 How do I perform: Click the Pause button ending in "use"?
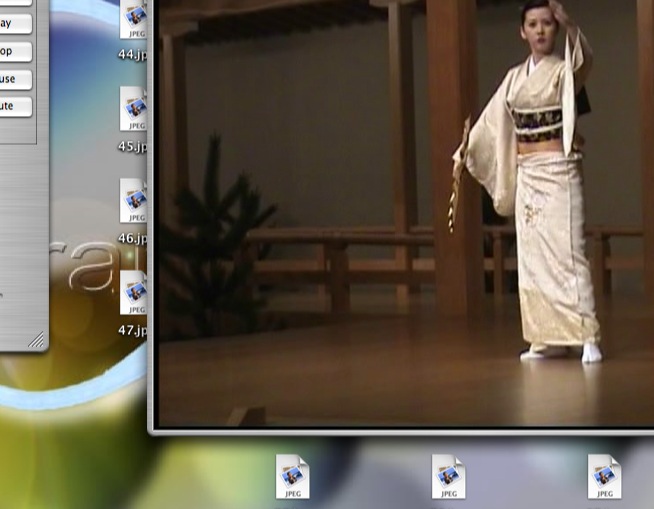pyautogui.click(x=15, y=79)
